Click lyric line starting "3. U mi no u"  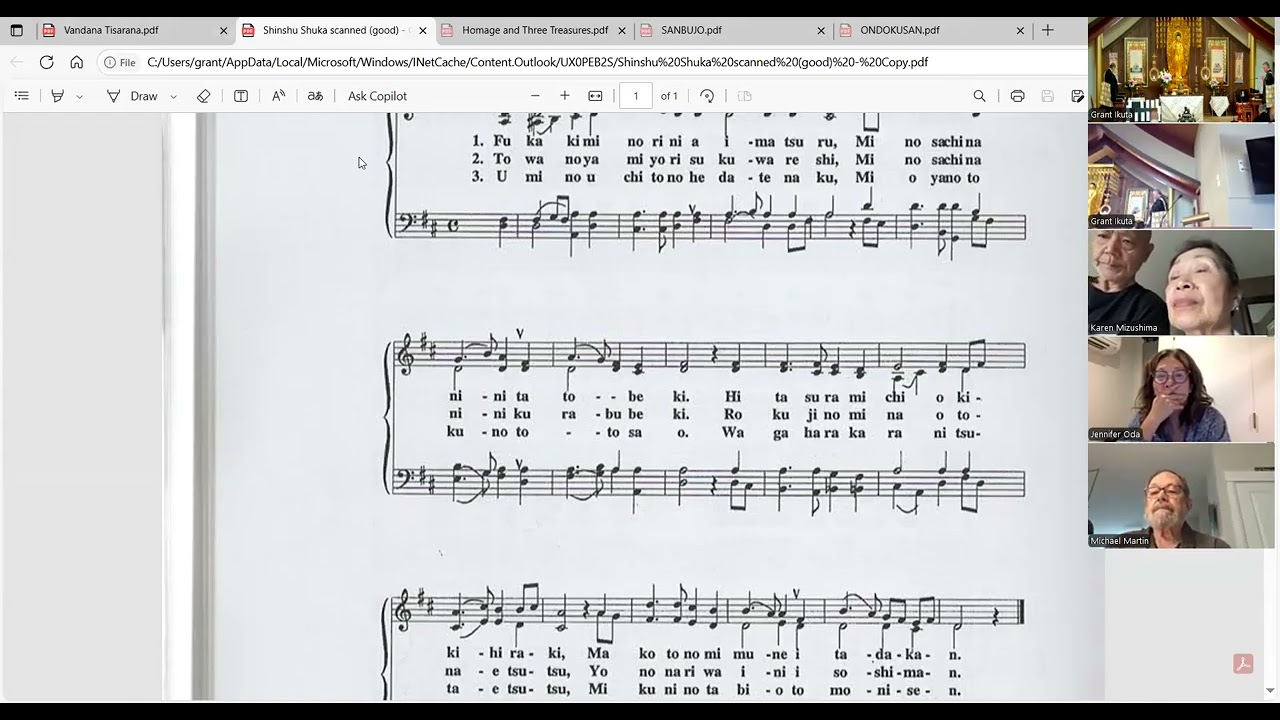[726, 178]
